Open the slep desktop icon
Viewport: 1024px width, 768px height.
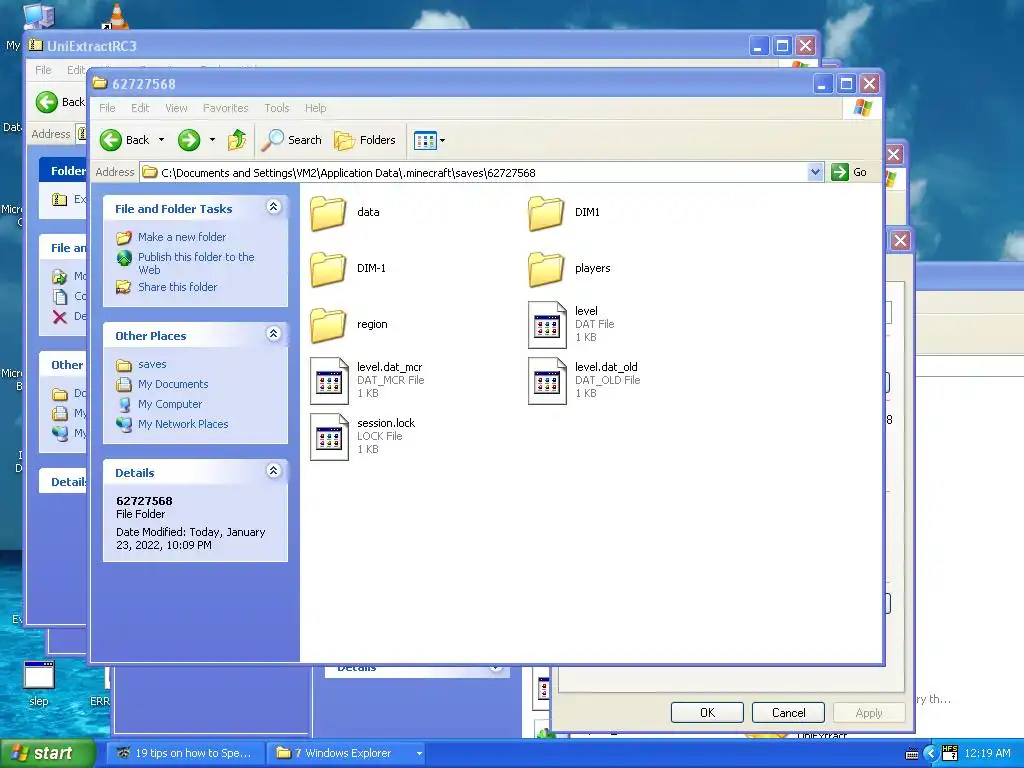point(39,684)
